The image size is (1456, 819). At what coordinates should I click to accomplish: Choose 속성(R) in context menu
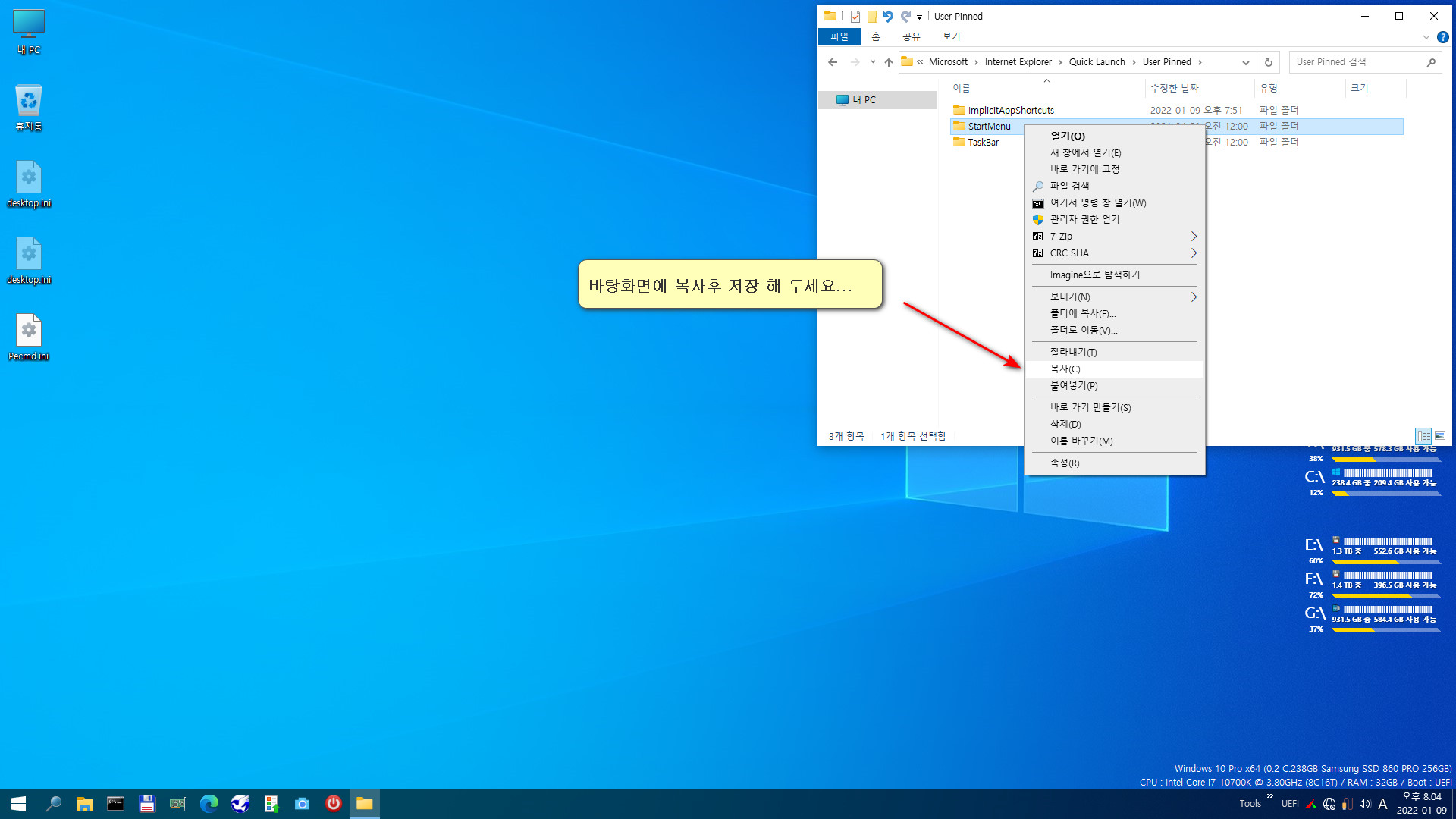point(1114,463)
